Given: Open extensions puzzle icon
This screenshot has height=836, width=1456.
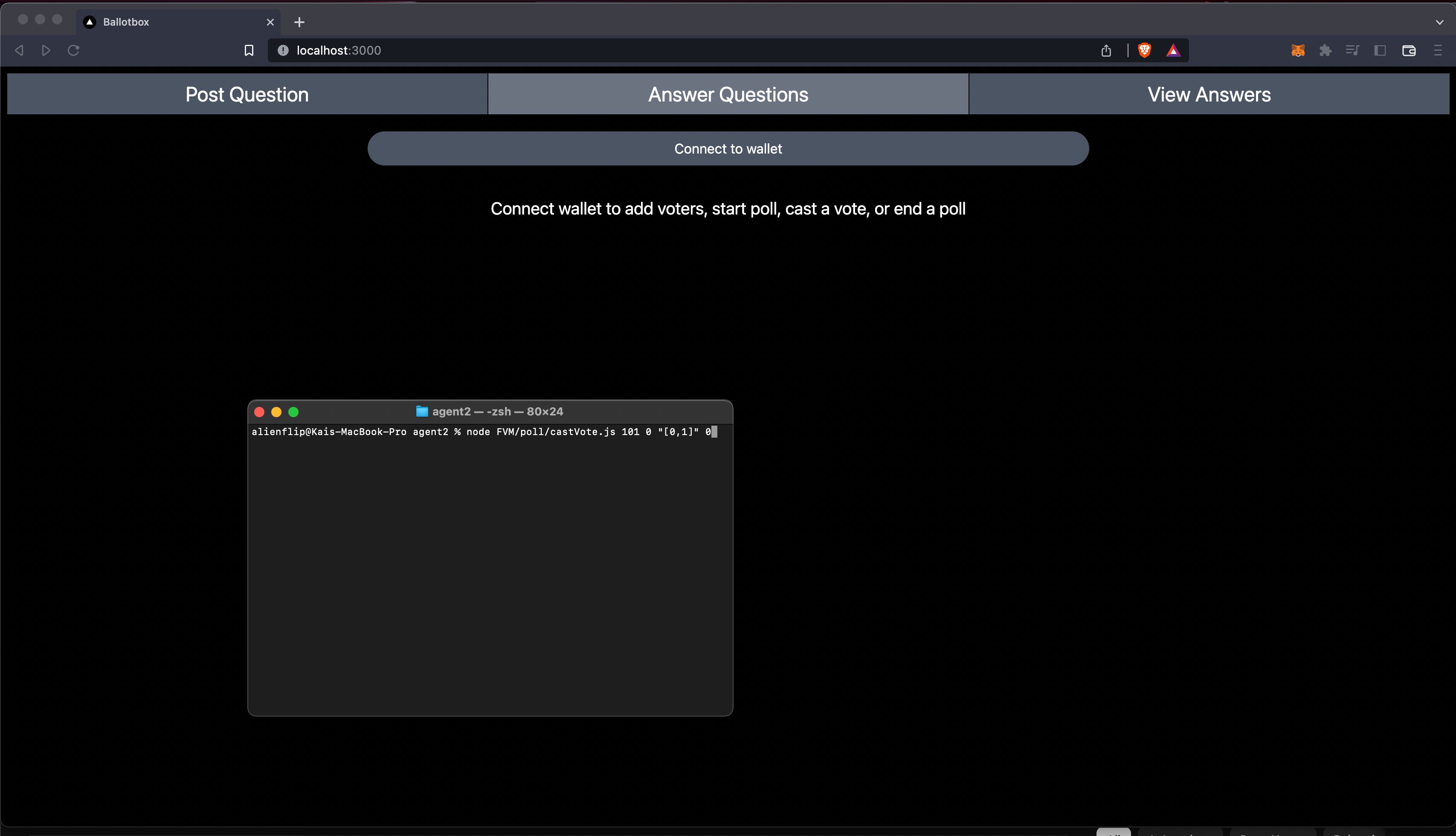Looking at the screenshot, I should pos(1325,50).
